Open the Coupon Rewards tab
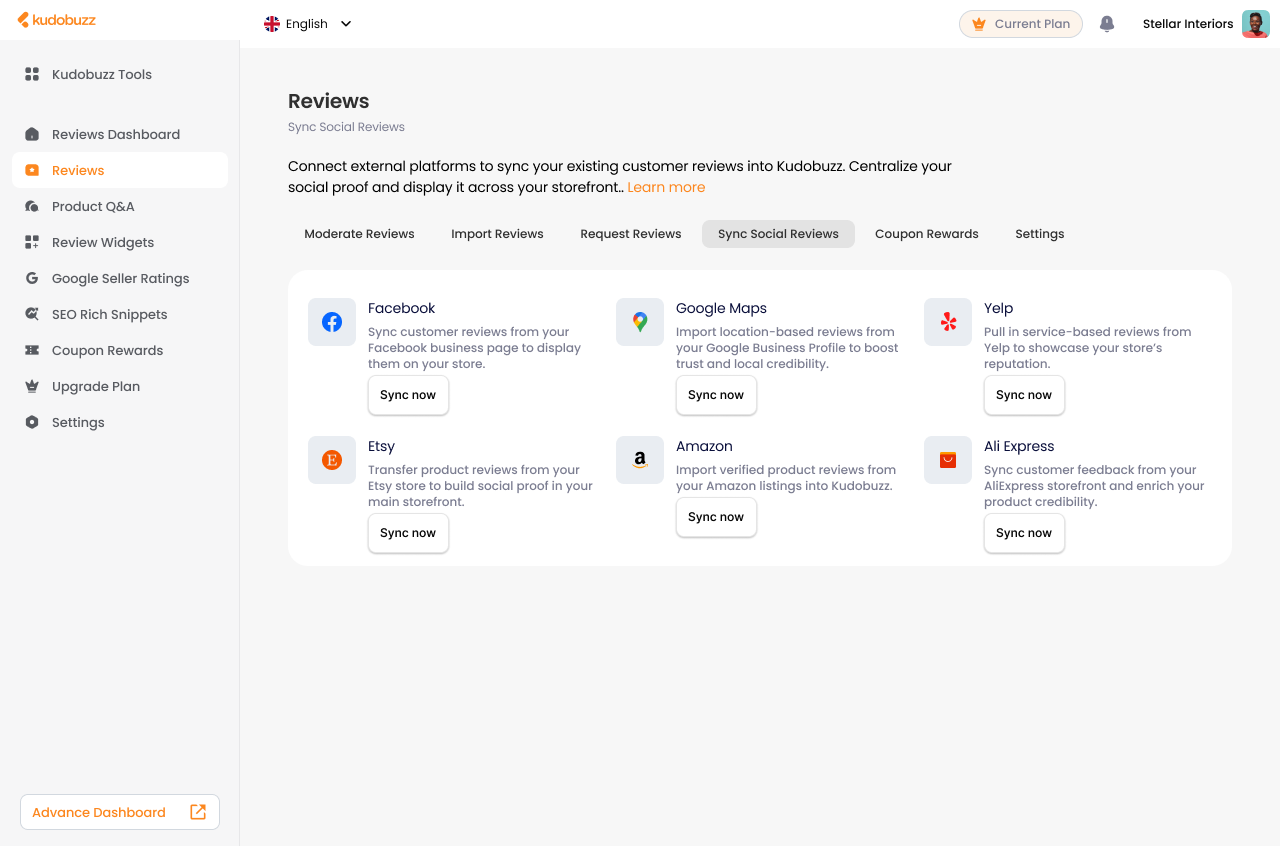Viewport: 1280px width, 846px height. [927, 234]
